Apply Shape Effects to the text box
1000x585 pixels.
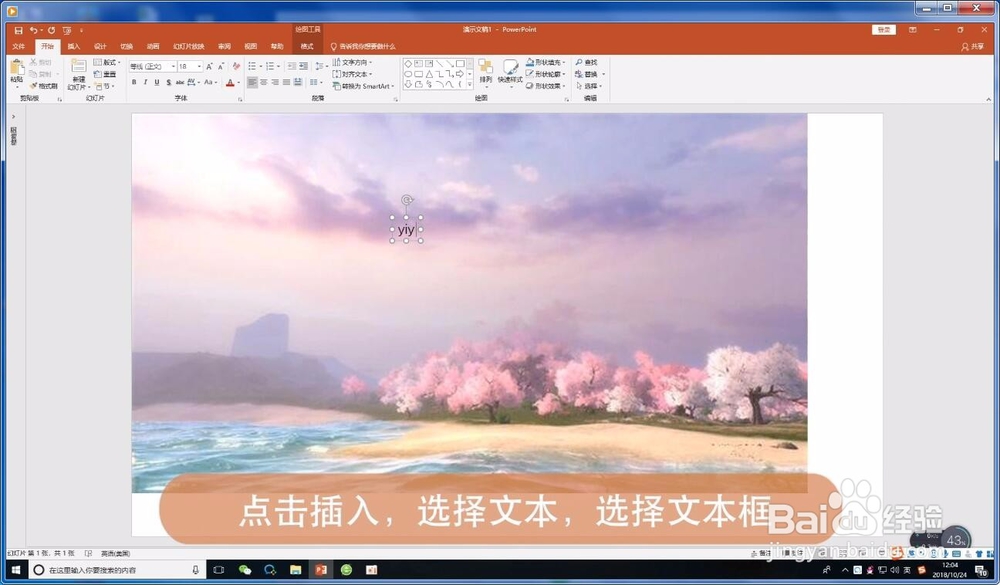(530, 85)
